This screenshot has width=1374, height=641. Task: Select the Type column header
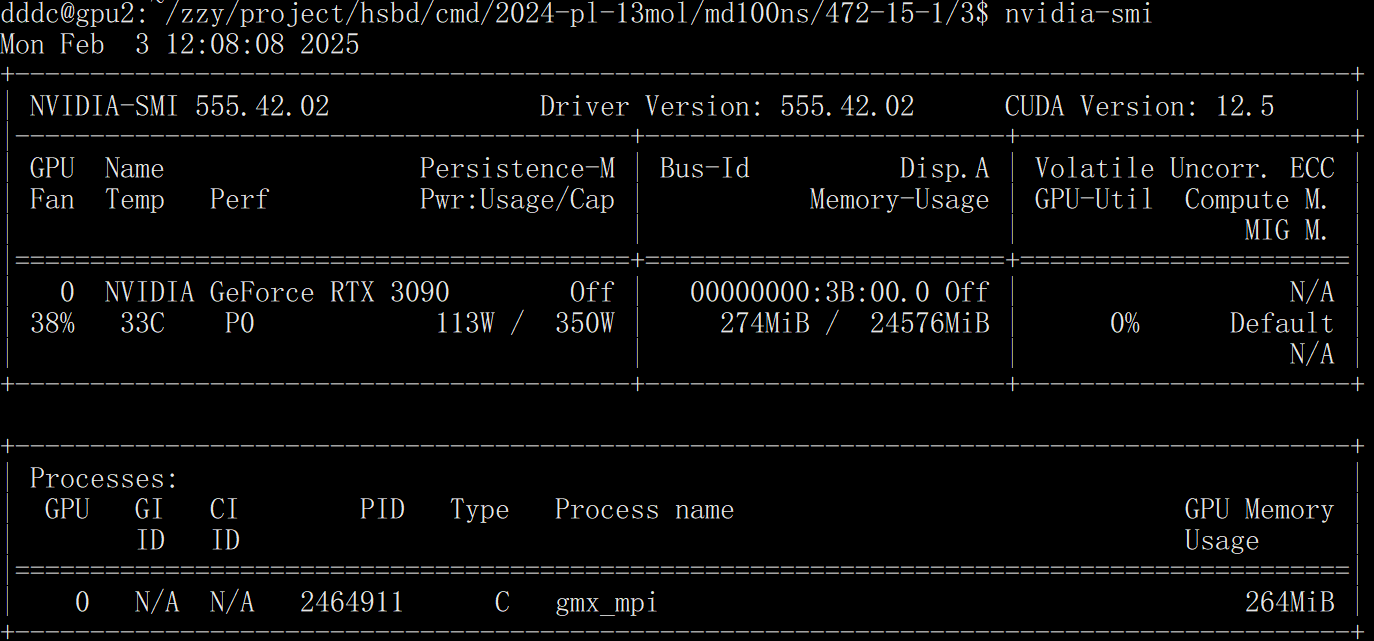coord(480,510)
